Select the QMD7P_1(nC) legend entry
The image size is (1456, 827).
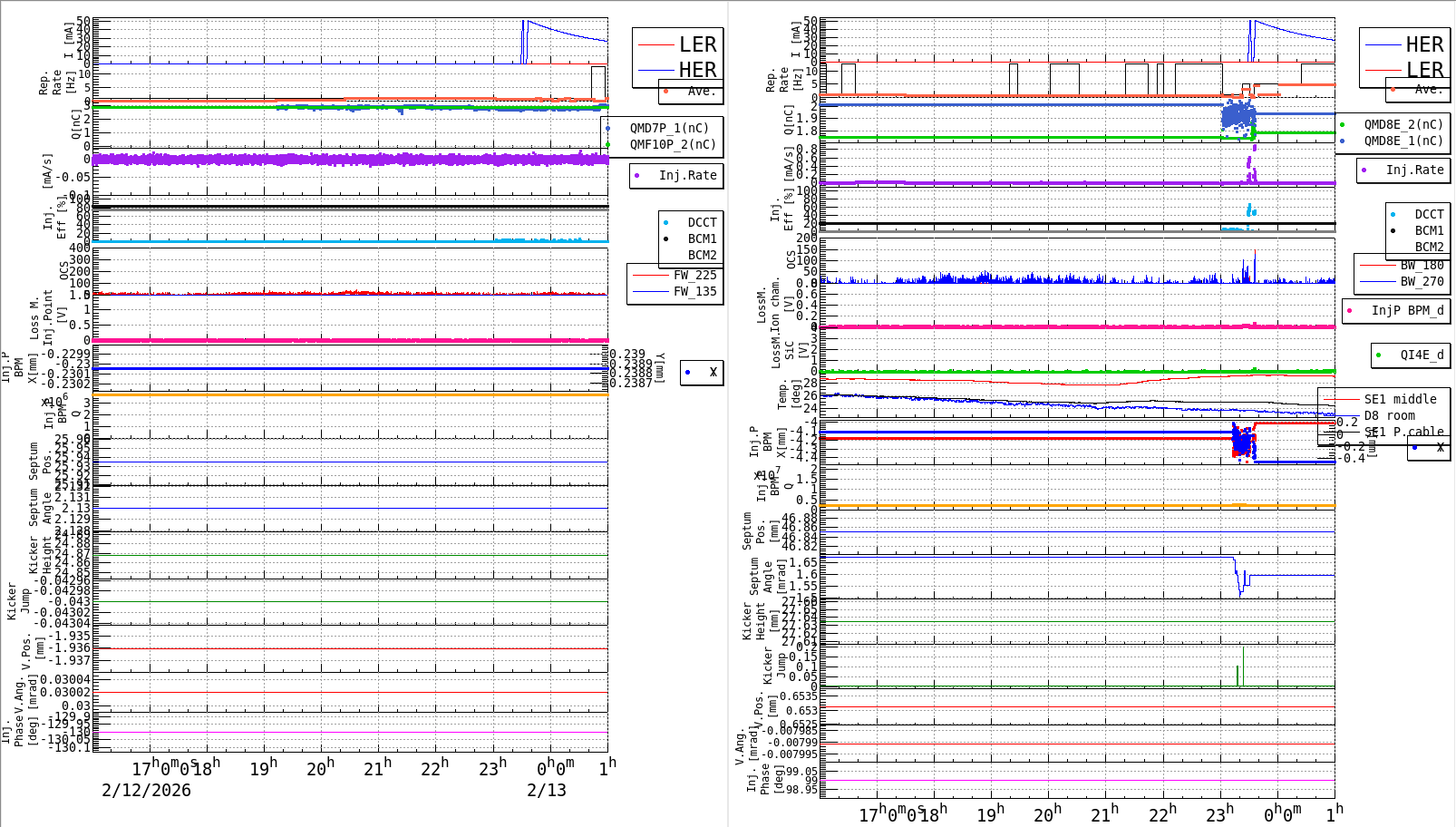pyautogui.click(x=670, y=128)
